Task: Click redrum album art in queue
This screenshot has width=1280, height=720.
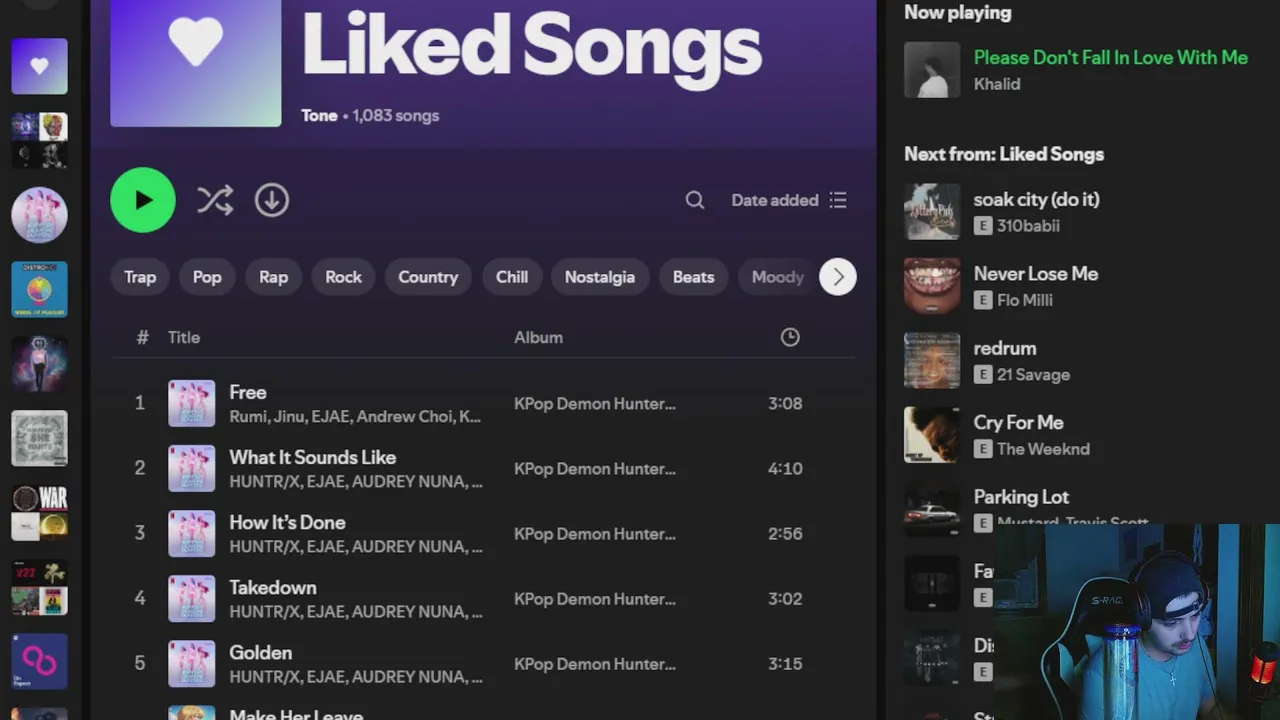Action: pyautogui.click(x=932, y=360)
